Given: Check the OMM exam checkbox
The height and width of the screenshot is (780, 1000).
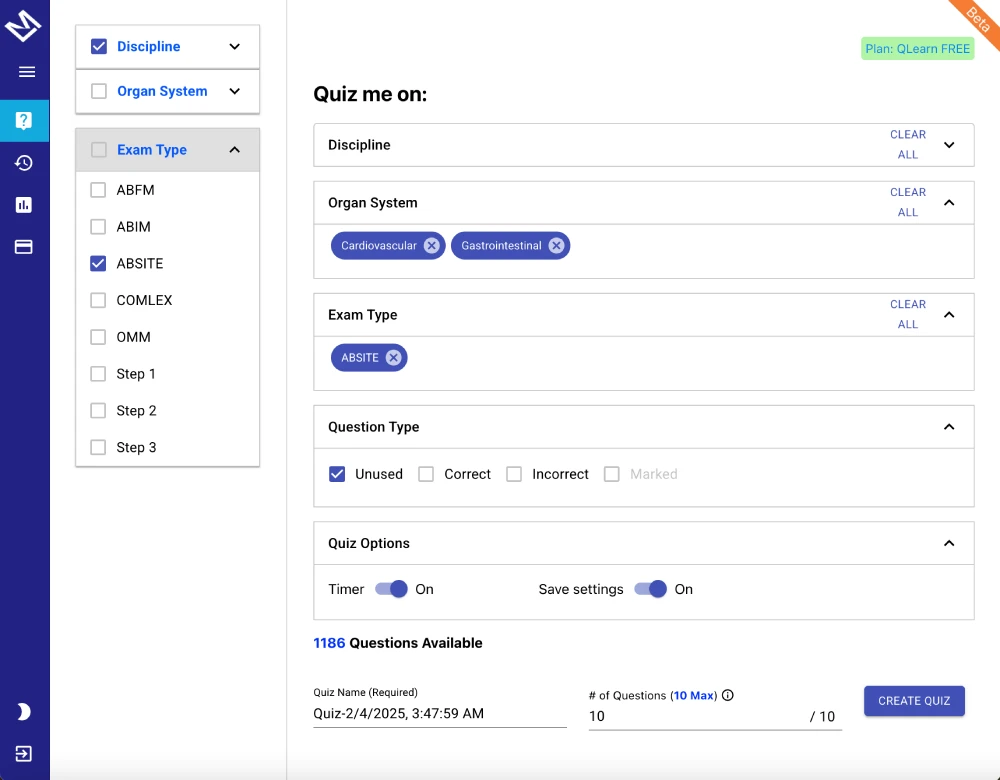Looking at the screenshot, I should pos(98,337).
